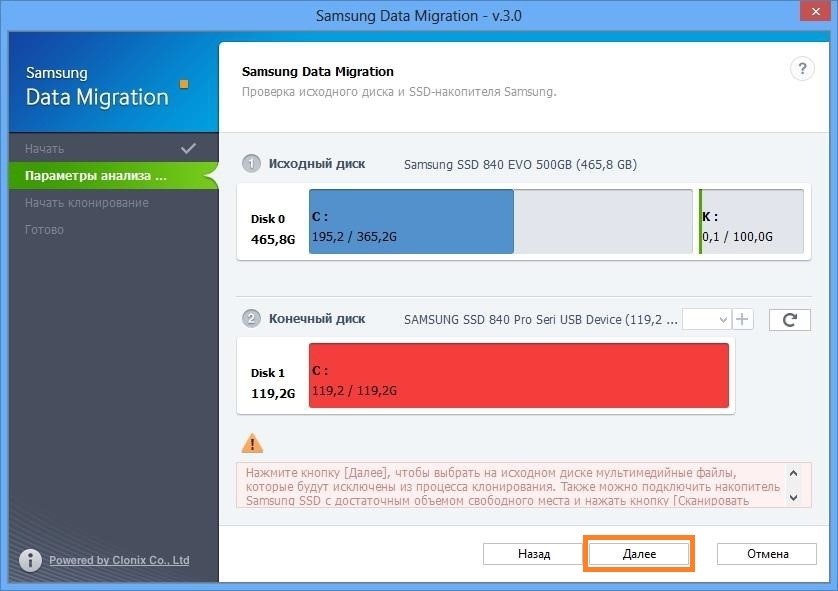Click the checkmark icon next to Начать

188,148
